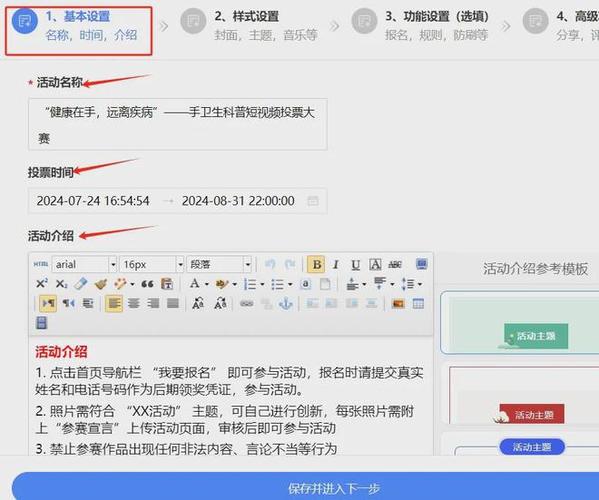Set left-to-right text direction

coord(48,304)
